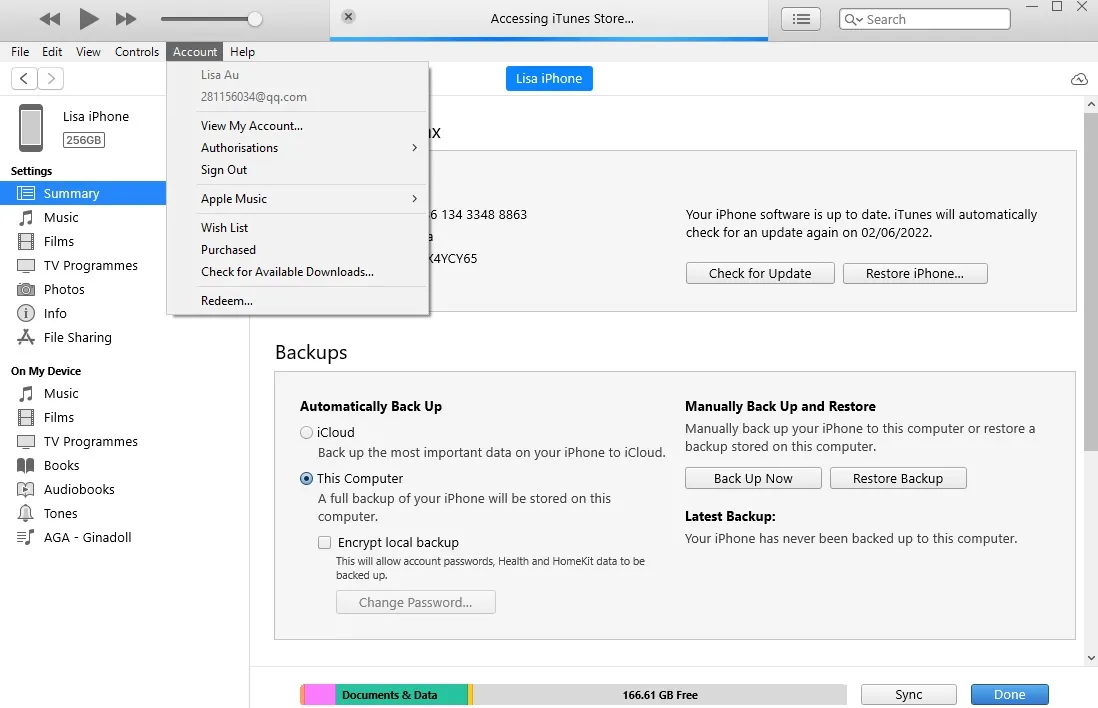Click the Change Password button
This screenshot has height=708, width=1098.
tap(416, 602)
